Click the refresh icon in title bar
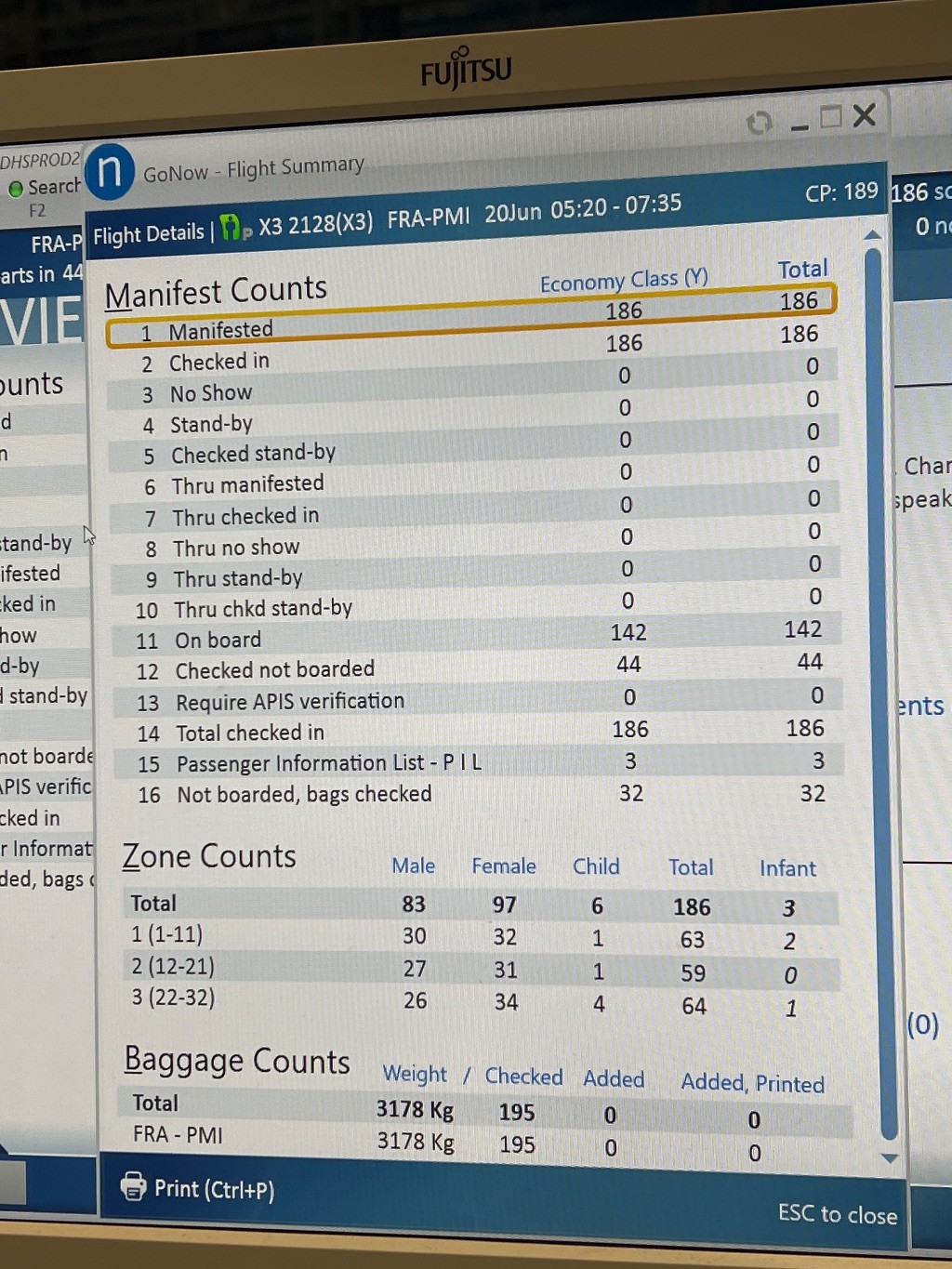The image size is (952, 1269). [x=760, y=123]
